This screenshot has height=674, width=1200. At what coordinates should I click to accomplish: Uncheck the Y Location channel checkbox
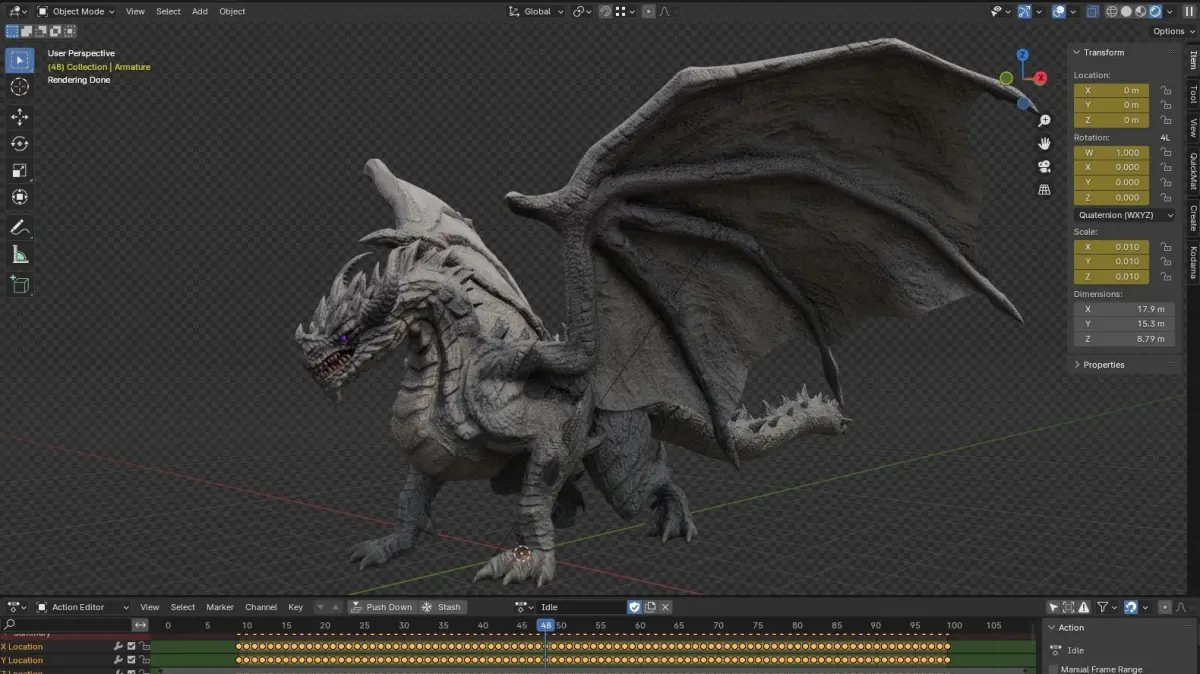point(131,660)
